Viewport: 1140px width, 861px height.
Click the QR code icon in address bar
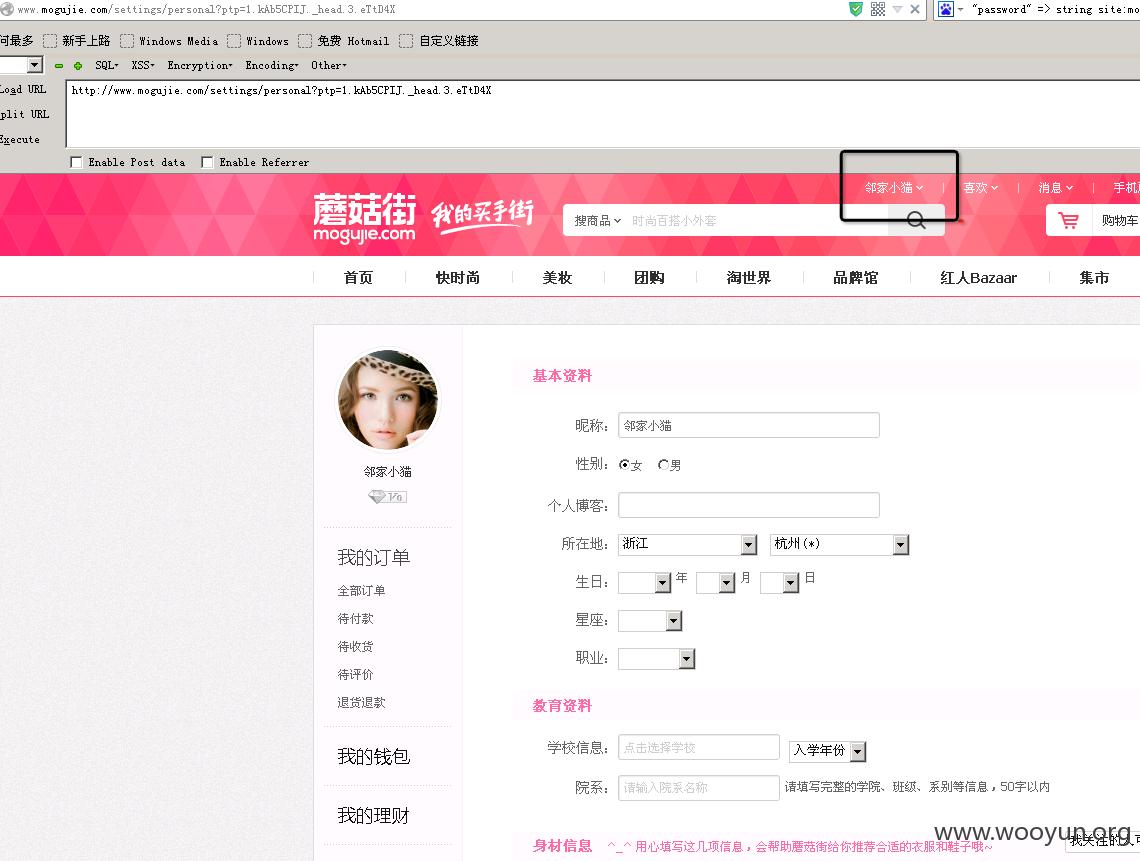click(x=878, y=9)
